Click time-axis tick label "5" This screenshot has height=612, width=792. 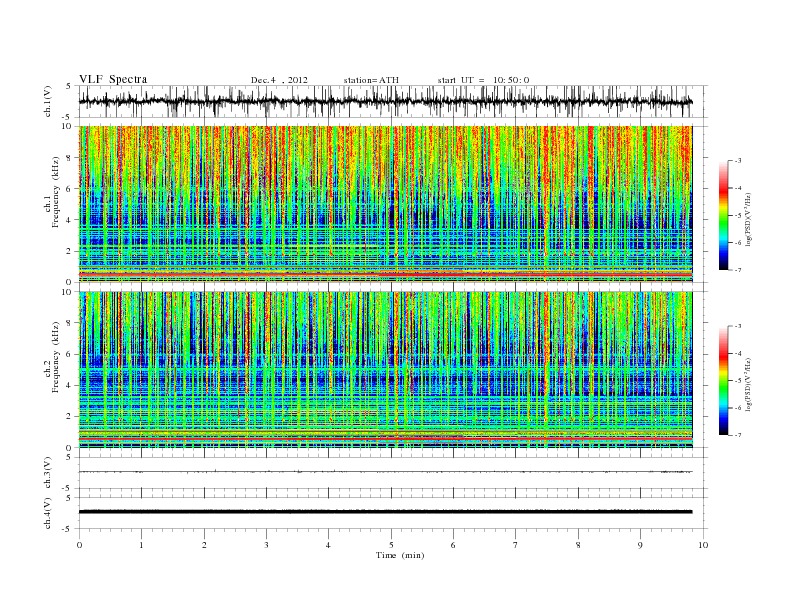tap(391, 545)
